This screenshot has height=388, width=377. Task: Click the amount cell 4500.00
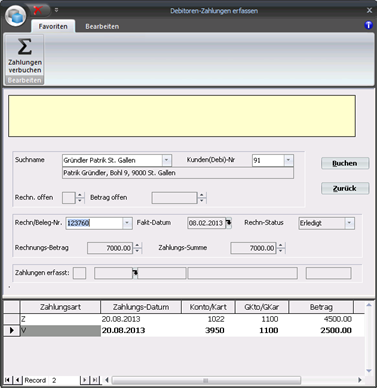[x=321, y=319]
